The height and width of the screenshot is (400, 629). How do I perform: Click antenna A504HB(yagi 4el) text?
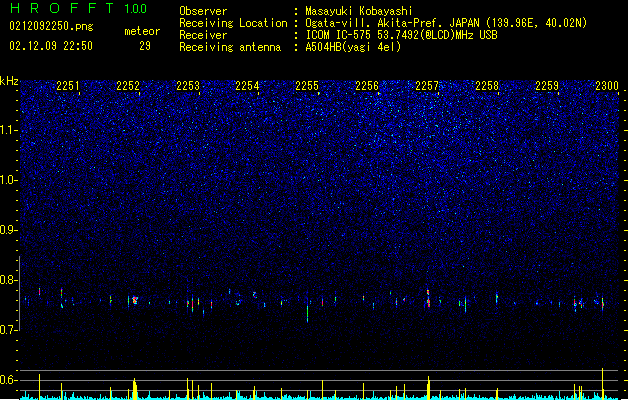point(353,47)
